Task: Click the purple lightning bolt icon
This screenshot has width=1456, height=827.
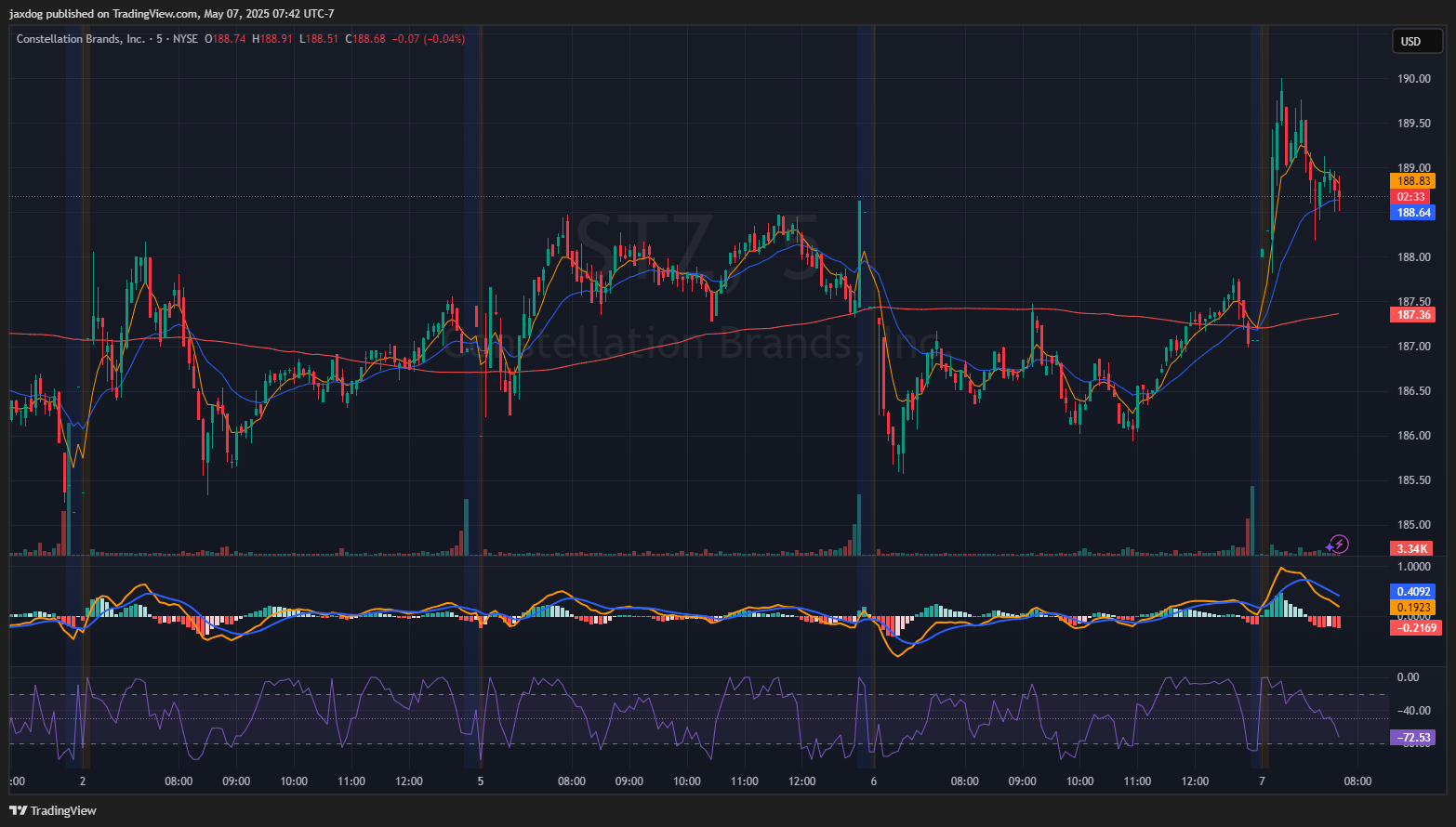Action: click(x=1338, y=545)
